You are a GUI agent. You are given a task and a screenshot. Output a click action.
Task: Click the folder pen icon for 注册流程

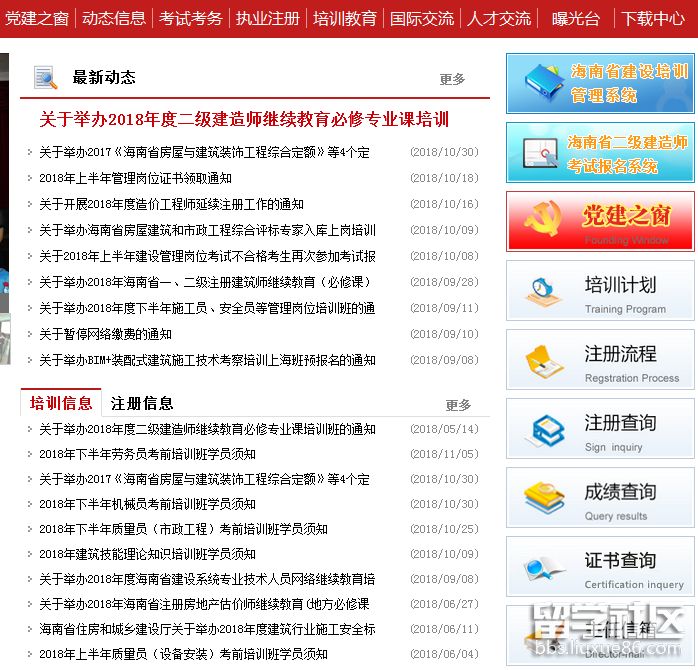[x=543, y=361]
